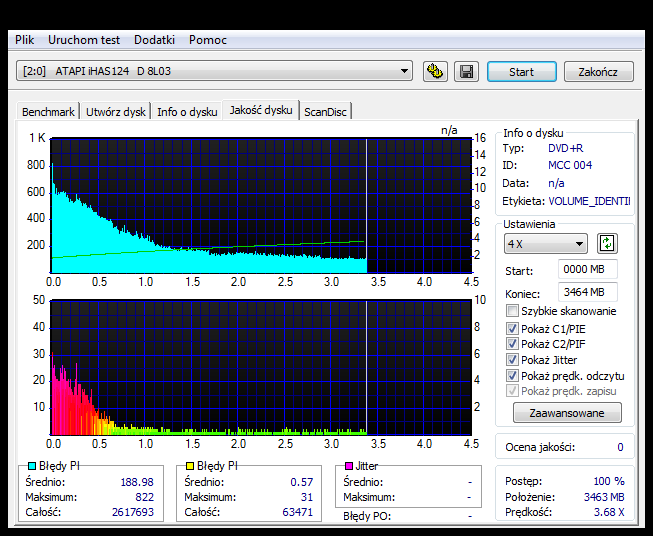Image resolution: width=653 pixels, height=536 pixels.
Task: Open the drive selection dropdown ATAPI iHAS124
Action: point(214,71)
